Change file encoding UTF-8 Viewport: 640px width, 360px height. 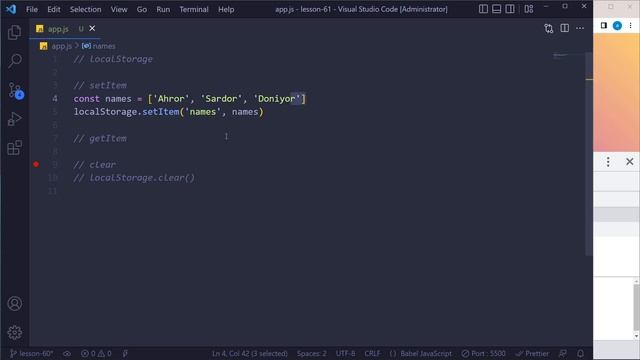(x=345, y=353)
